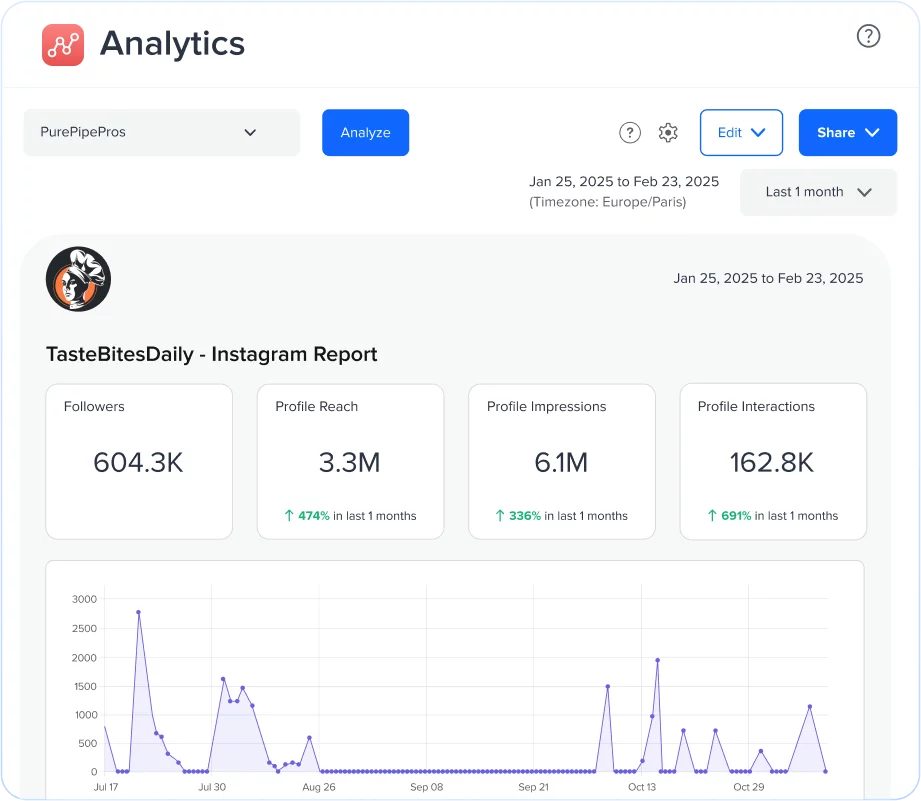
Task: Click the tallest peak data point on the chart
Action: tap(138, 614)
